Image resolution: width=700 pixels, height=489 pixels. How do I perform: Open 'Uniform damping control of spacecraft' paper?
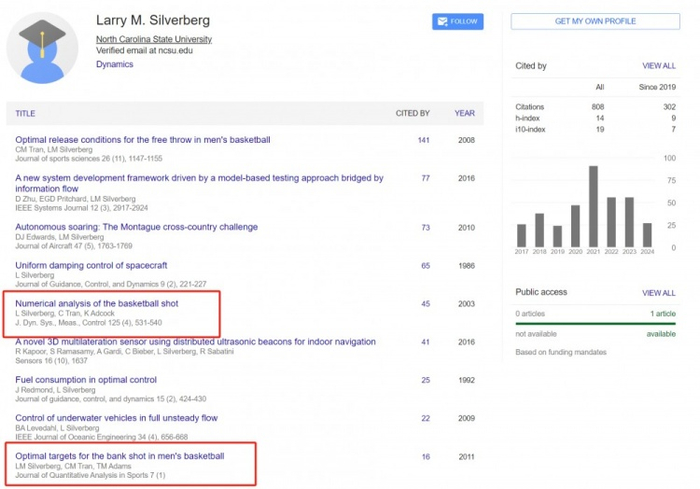[91, 265]
